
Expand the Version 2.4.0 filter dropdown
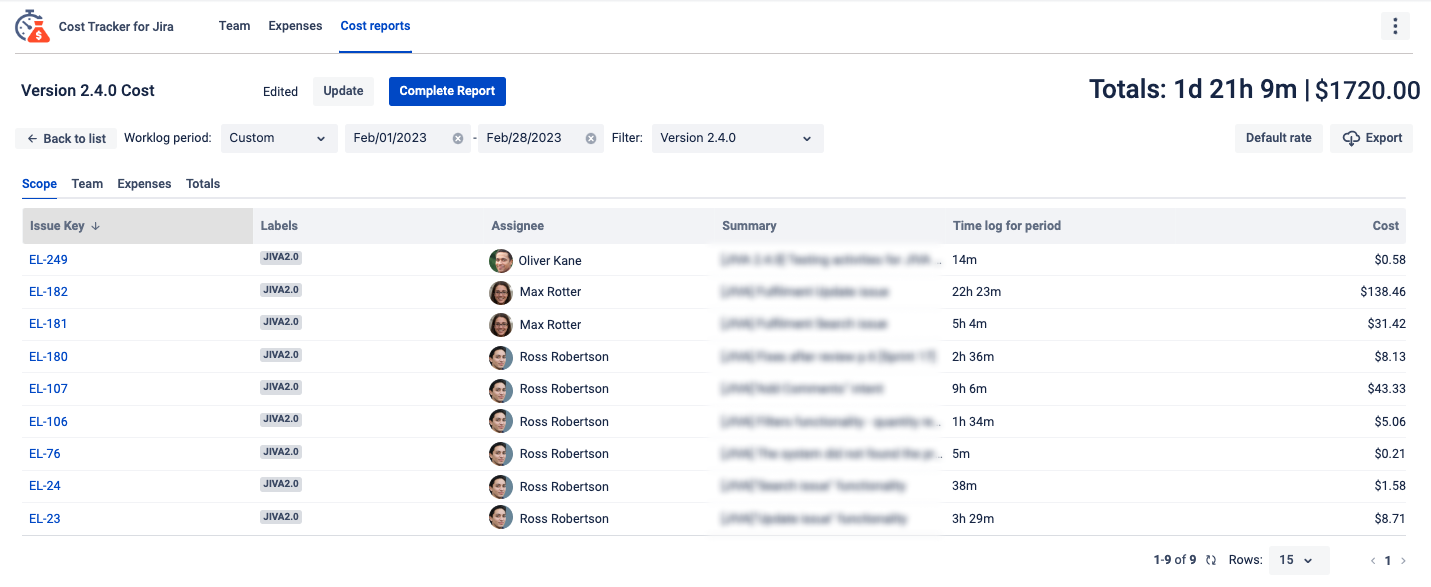point(737,139)
